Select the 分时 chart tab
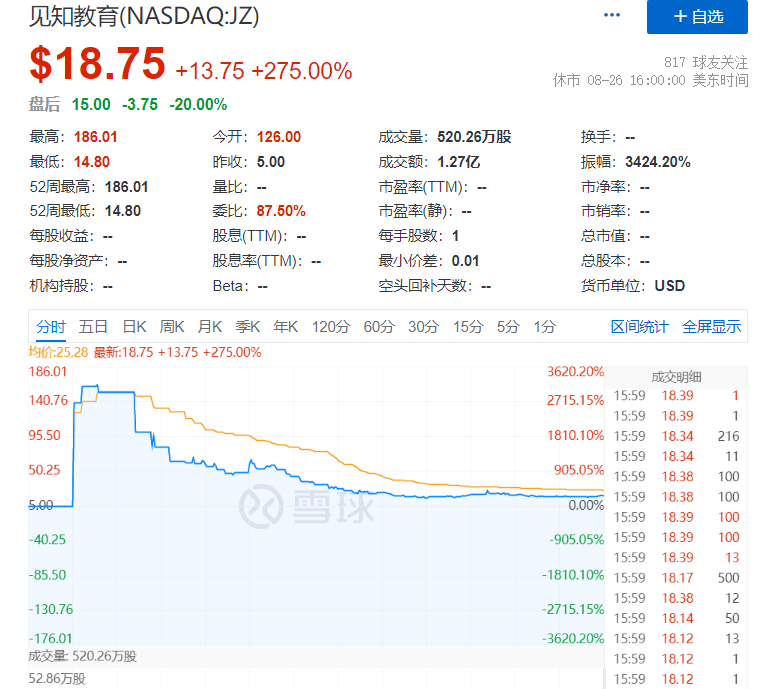This screenshot has width=770, height=689. 51,326
